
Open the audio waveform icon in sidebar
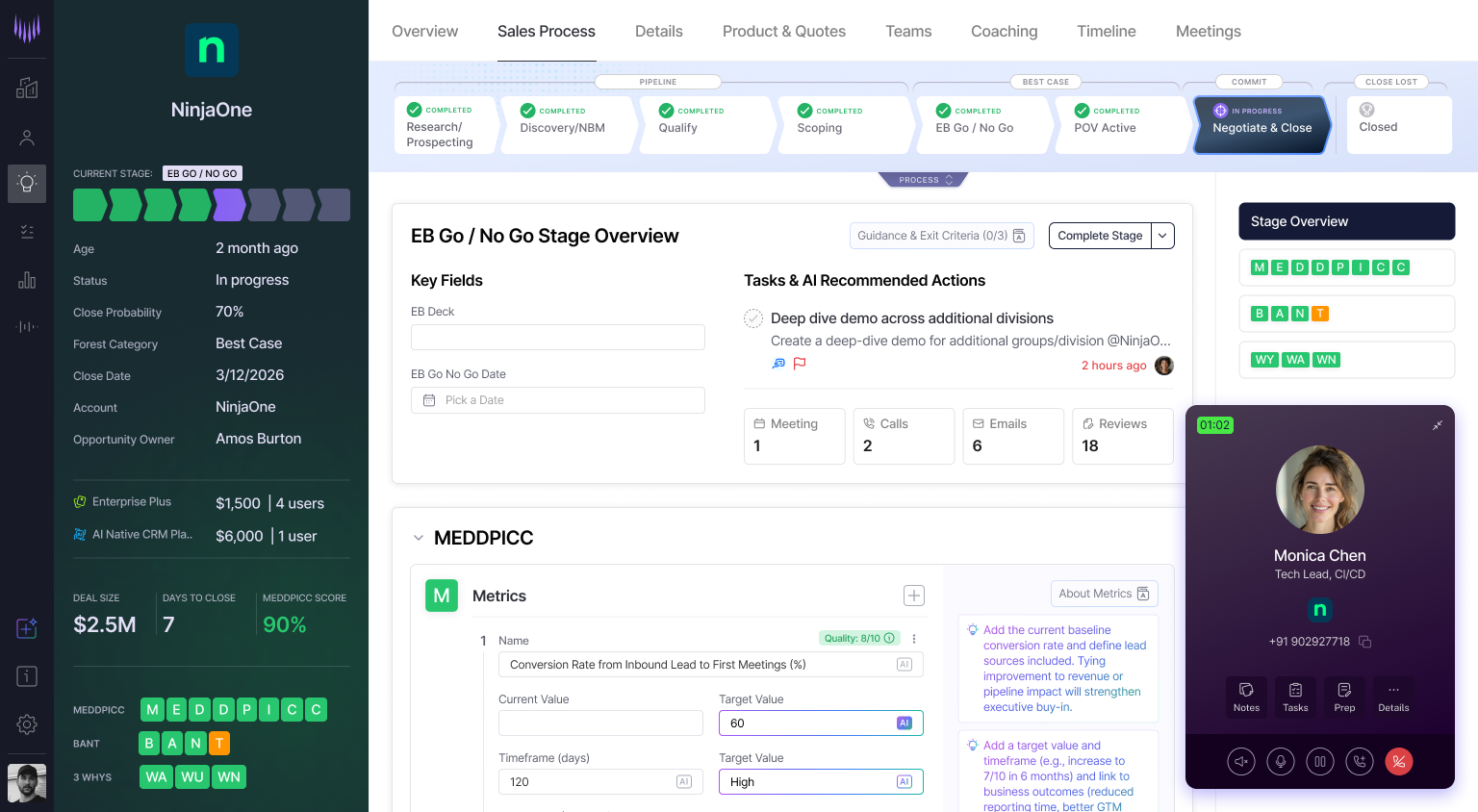pyautogui.click(x=27, y=327)
